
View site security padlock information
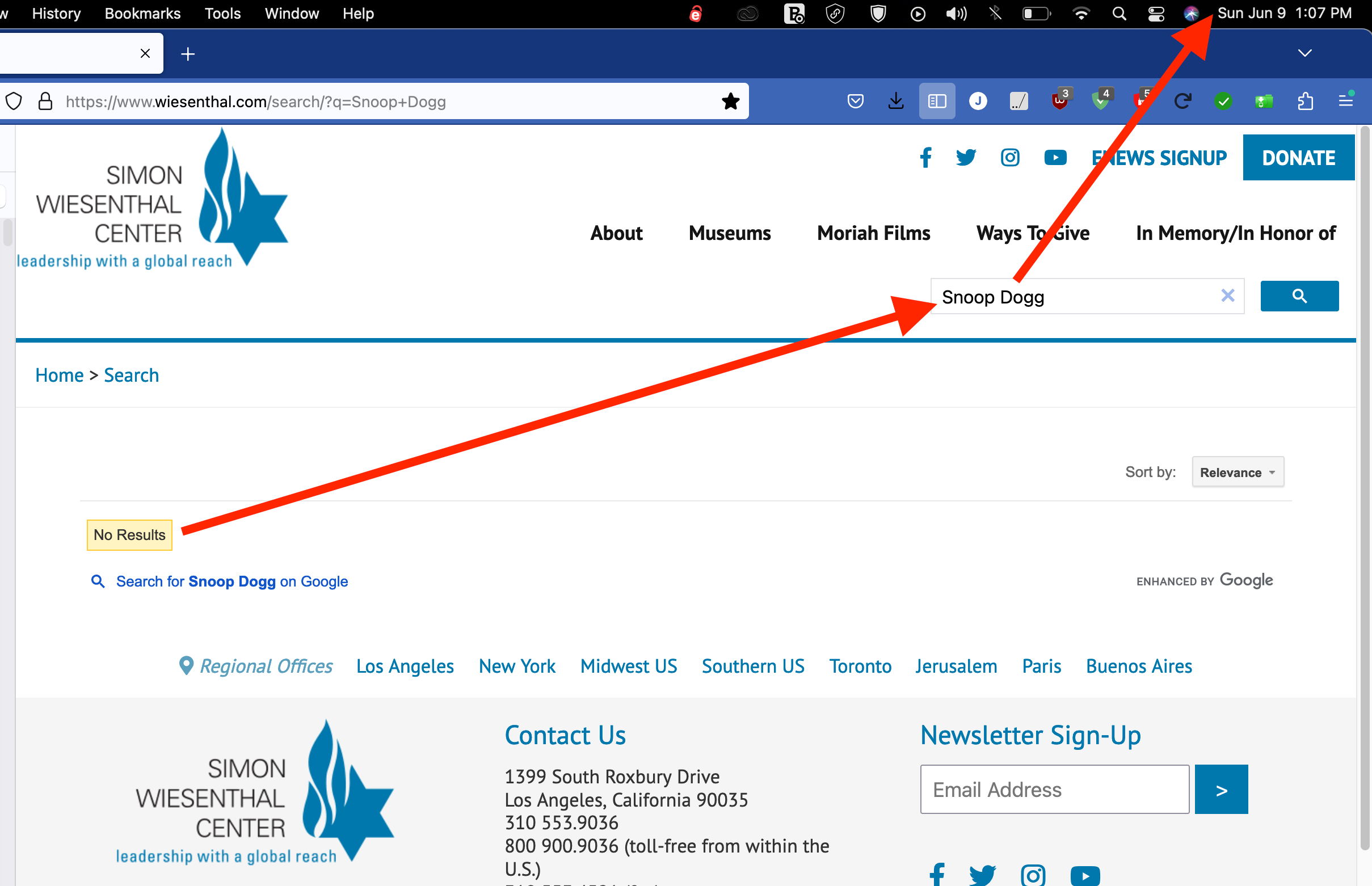pos(45,102)
